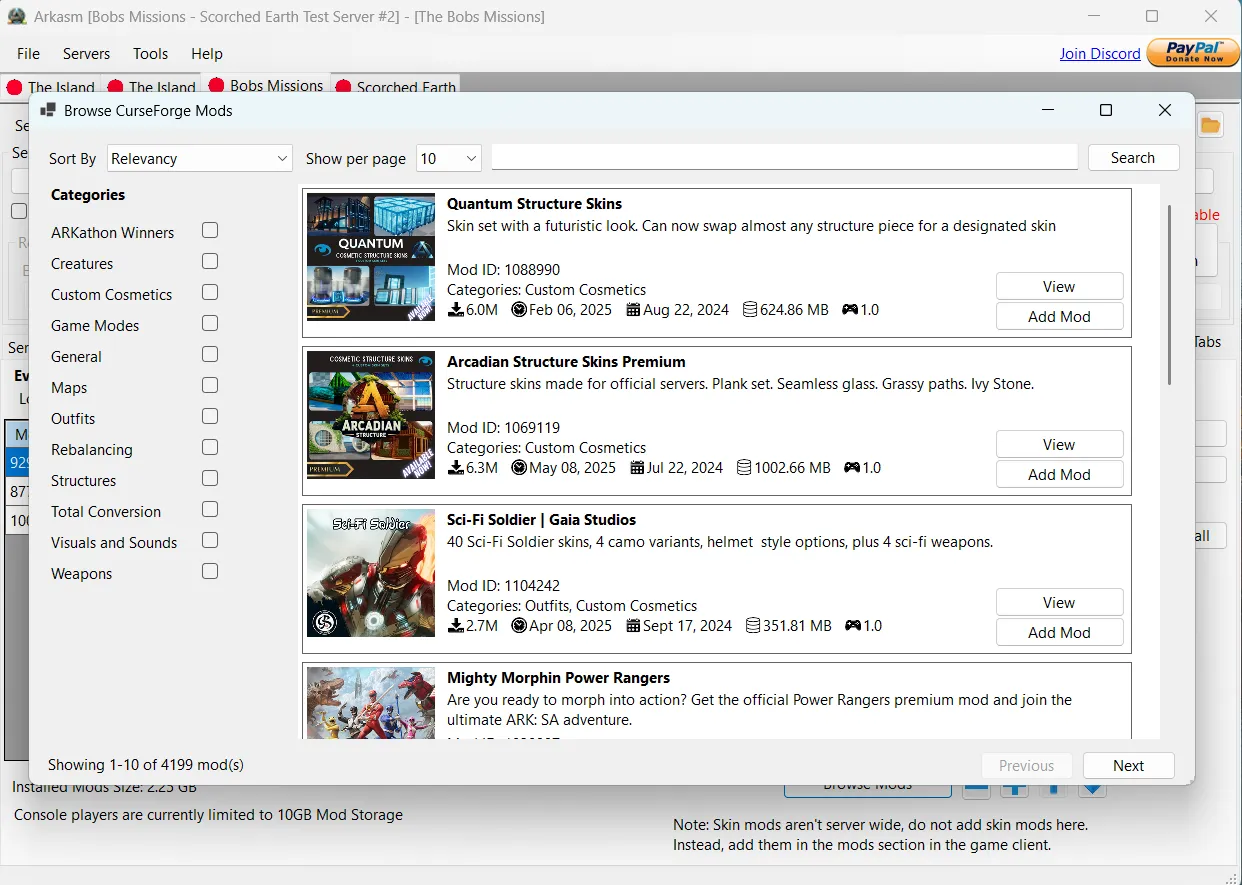Click red status icon on Scorched Earth tab
The height and width of the screenshot is (885, 1242).
[343, 87]
